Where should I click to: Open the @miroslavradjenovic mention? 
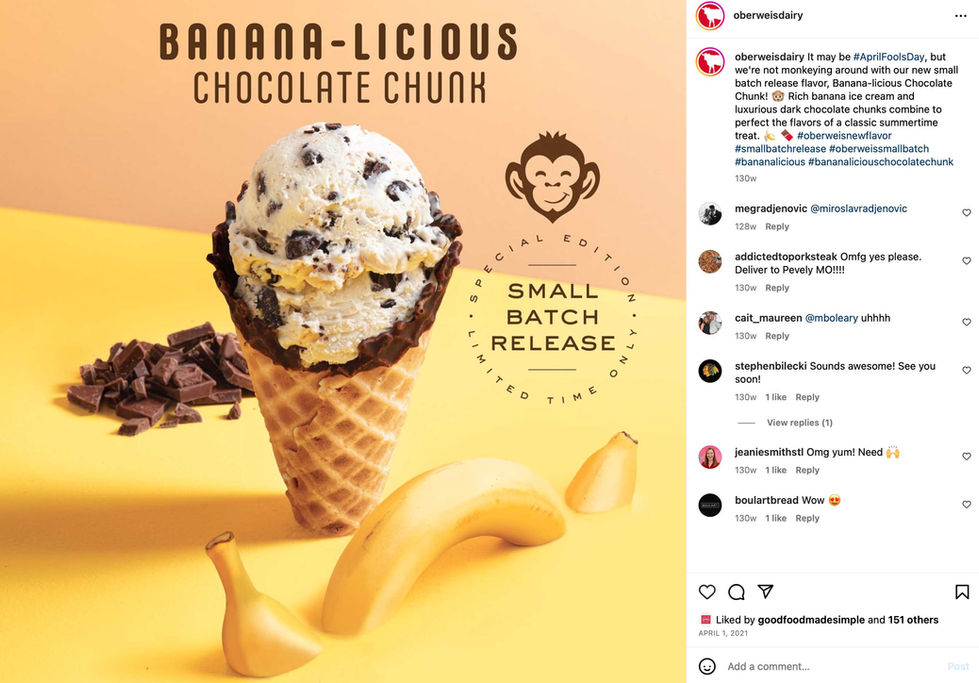click(x=858, y=209)
